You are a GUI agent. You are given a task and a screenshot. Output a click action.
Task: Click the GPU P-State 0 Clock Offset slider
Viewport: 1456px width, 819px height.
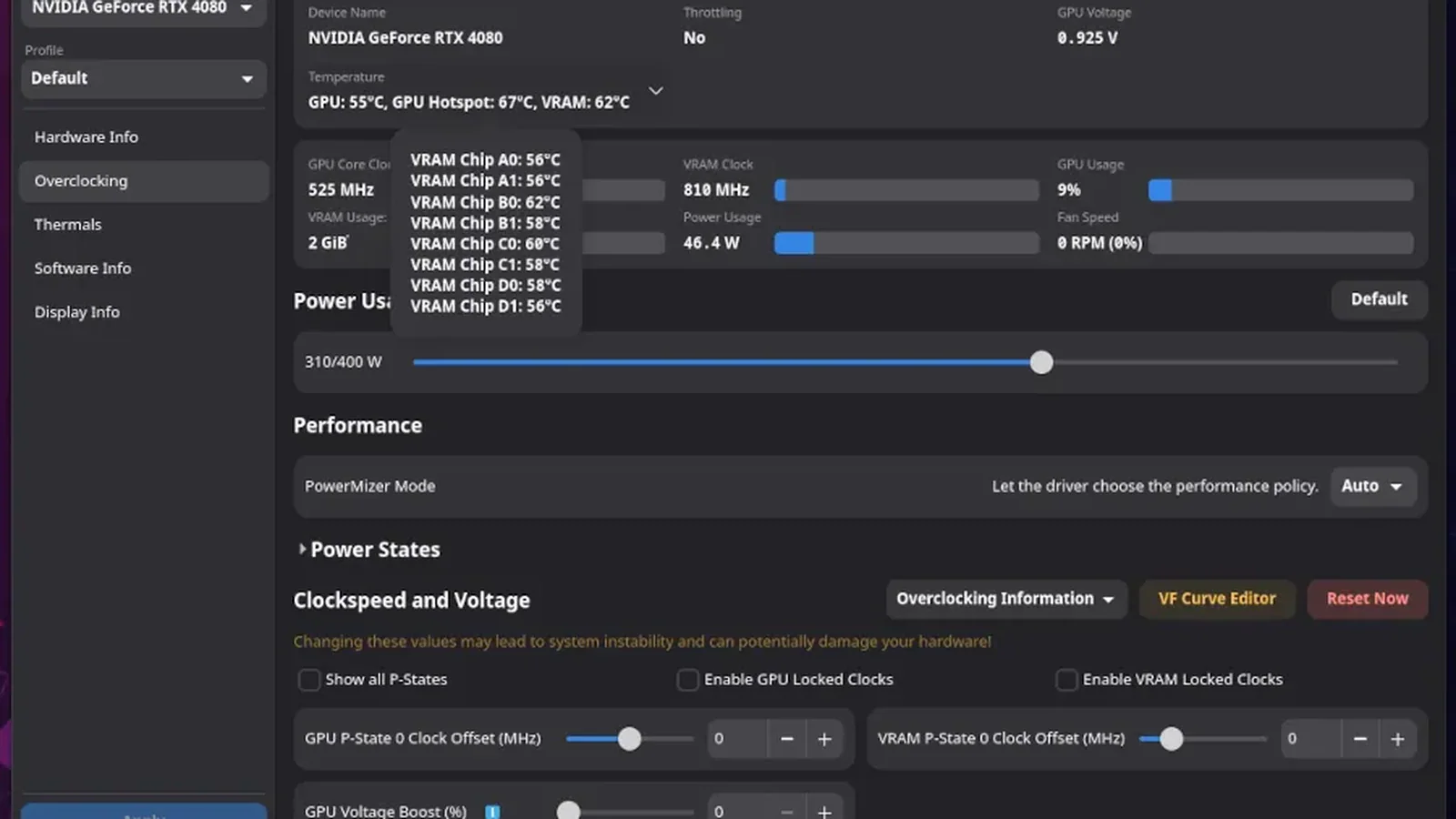tap(630, 739)
